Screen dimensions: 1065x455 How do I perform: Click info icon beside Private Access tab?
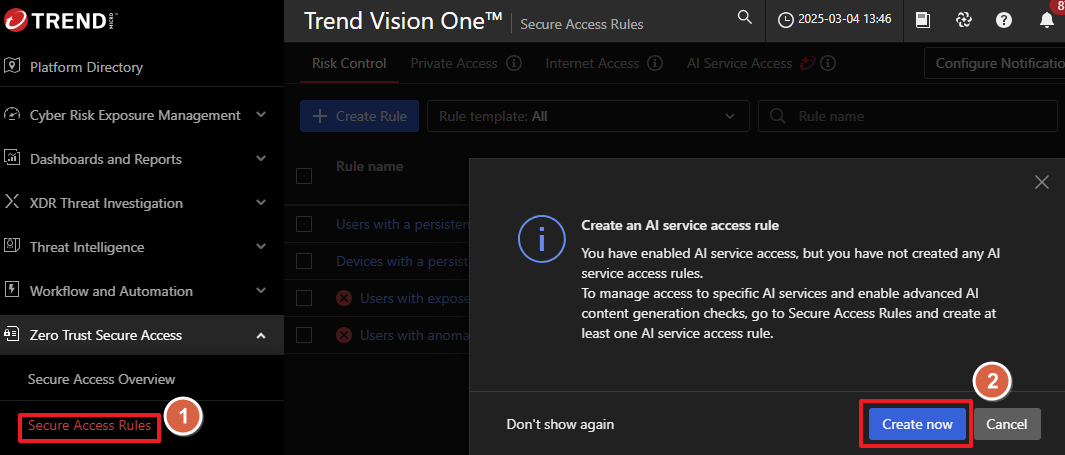514,63
